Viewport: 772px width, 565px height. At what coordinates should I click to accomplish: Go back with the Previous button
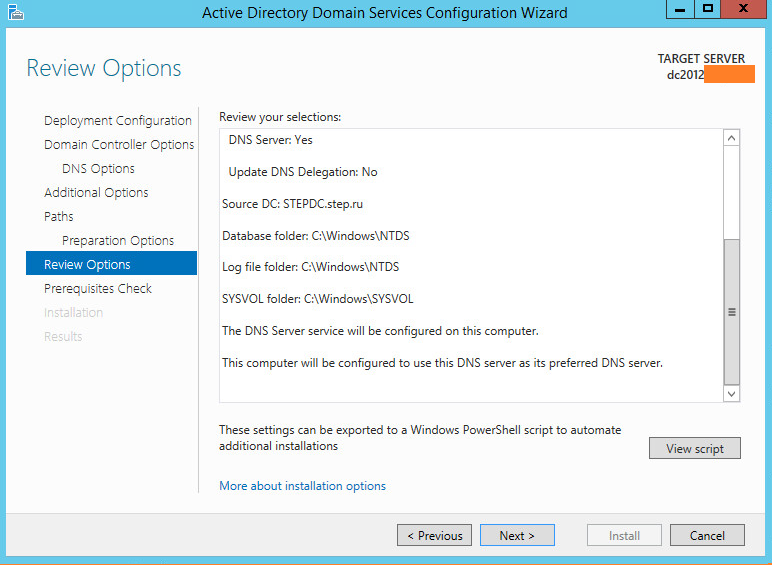(x=435, y=535)
